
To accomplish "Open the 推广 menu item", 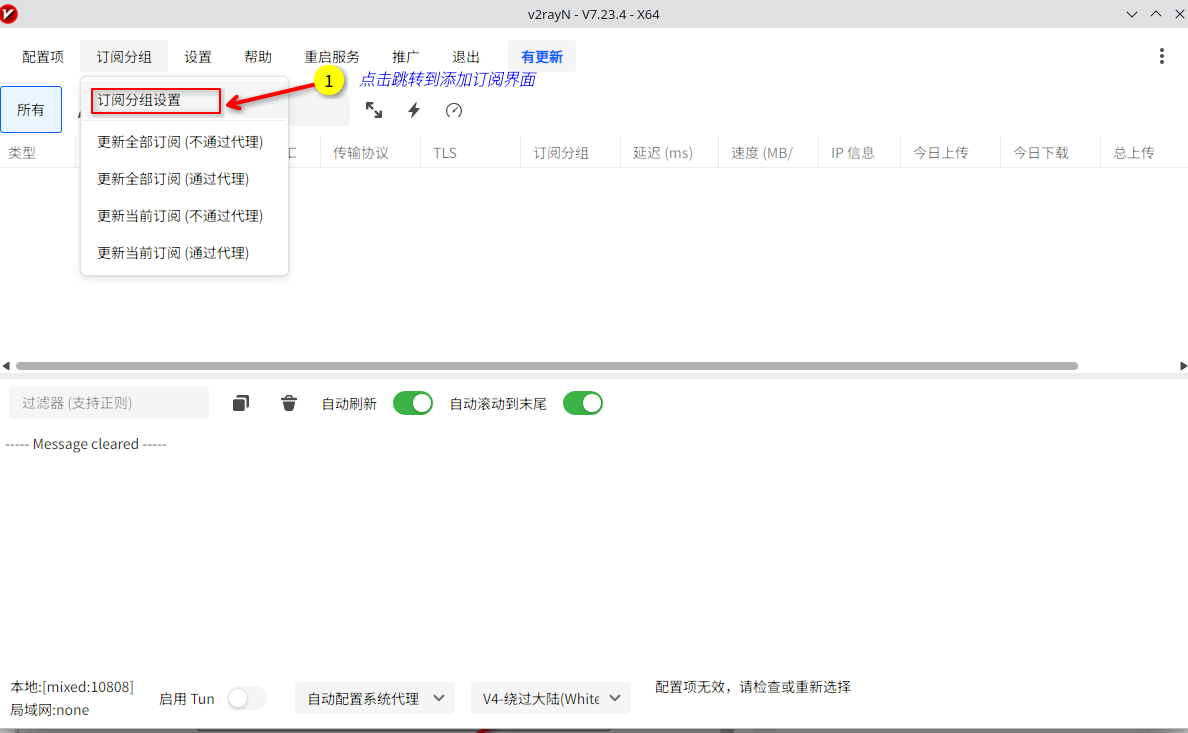I will pyautogui.click(x=405, y=57).
